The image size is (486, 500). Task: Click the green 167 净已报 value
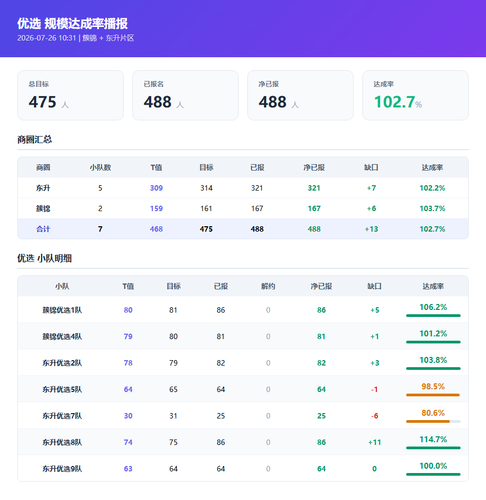[314, 209]
